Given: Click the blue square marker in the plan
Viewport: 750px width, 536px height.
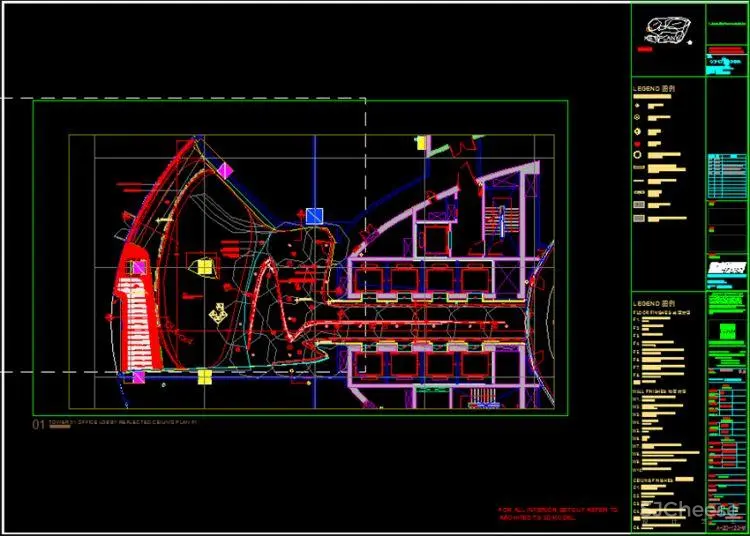Looking at the screenshot, I should 315,216.
